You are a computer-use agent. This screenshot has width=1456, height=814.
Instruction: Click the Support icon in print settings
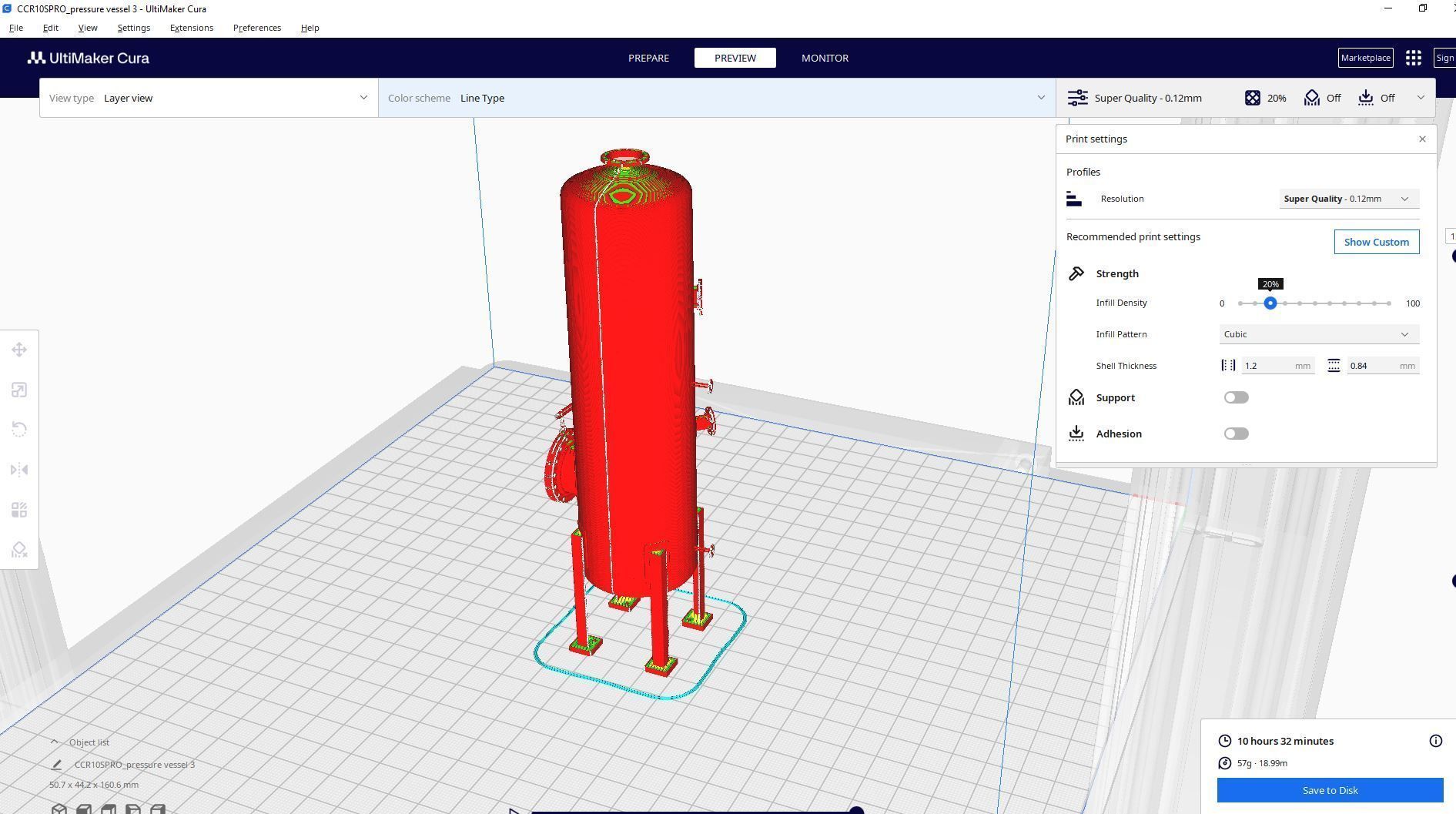(1076, 397)
